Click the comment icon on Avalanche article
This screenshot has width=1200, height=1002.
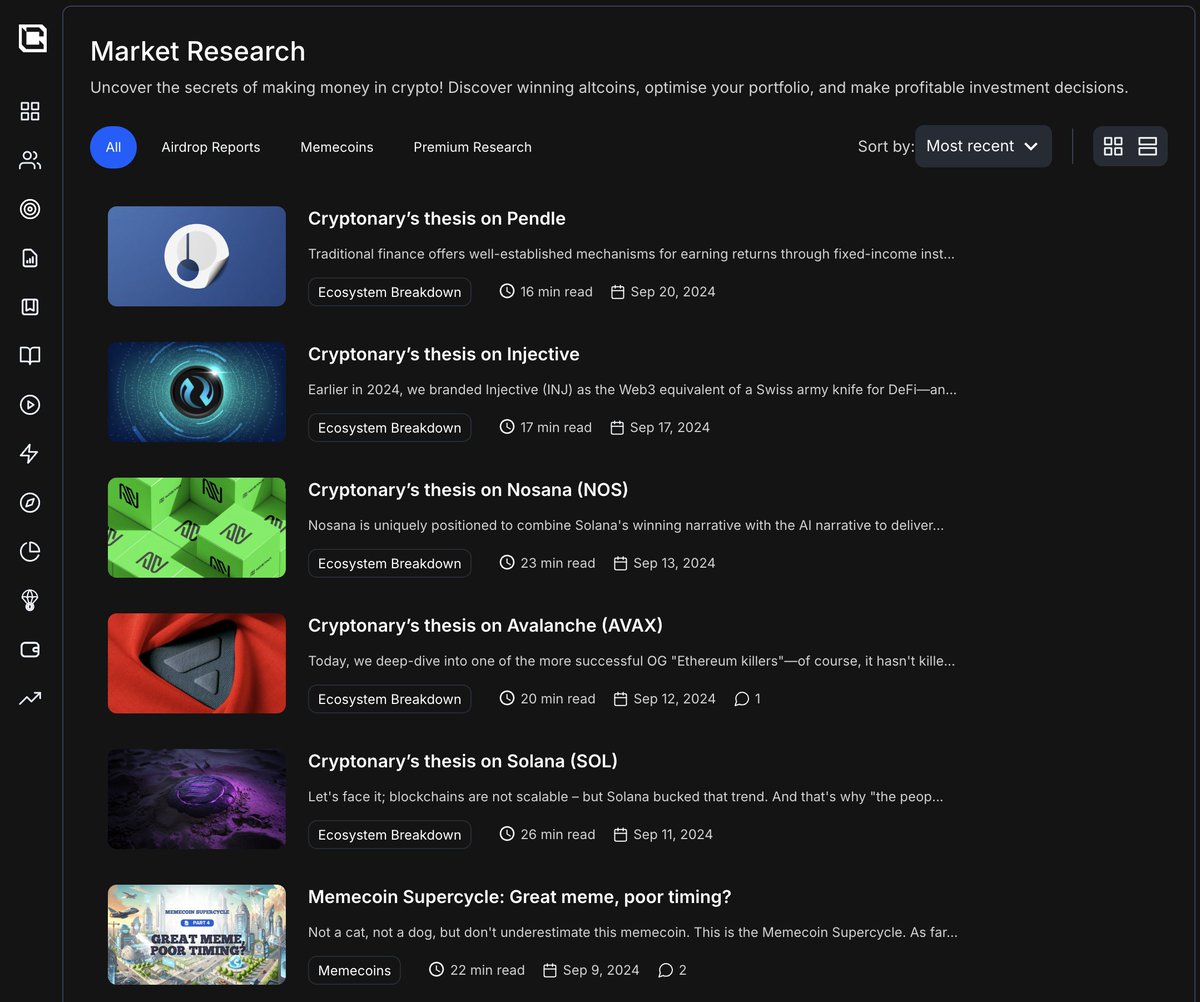coord(742,699)
